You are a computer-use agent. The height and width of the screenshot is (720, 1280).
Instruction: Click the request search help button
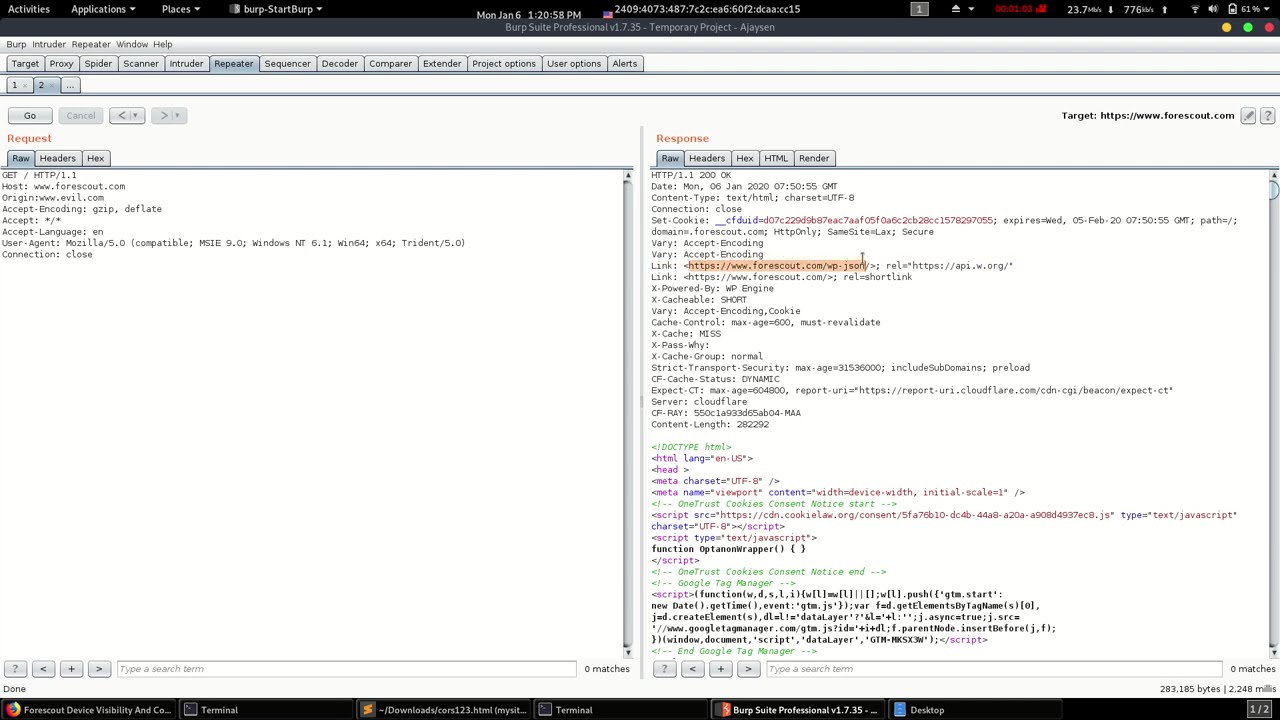point(15,669)
